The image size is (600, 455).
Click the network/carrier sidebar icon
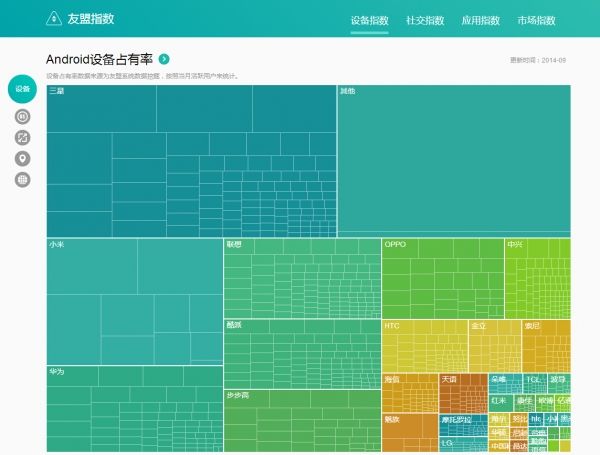point(22,138)
